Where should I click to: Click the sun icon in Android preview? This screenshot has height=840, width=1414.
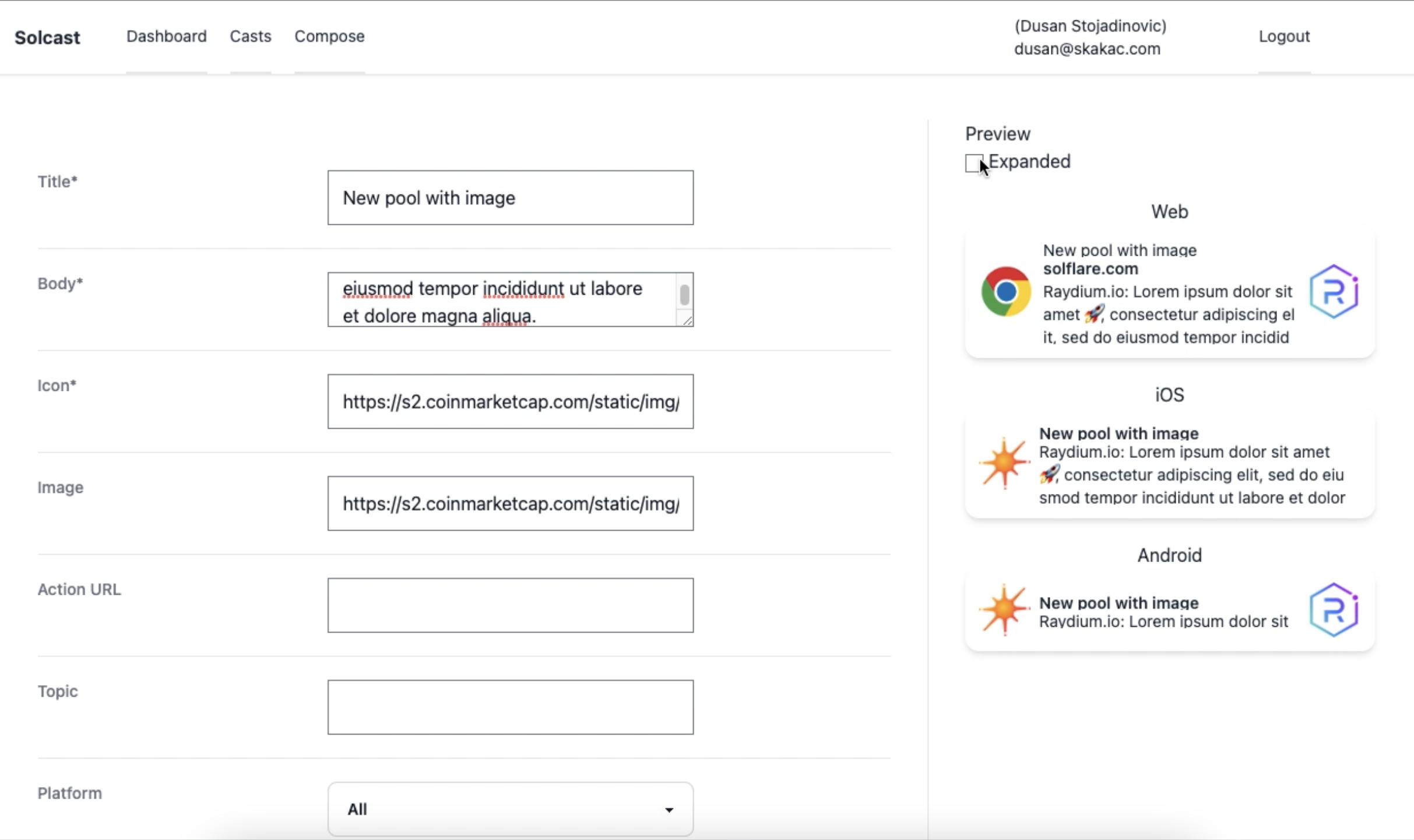1004,609
